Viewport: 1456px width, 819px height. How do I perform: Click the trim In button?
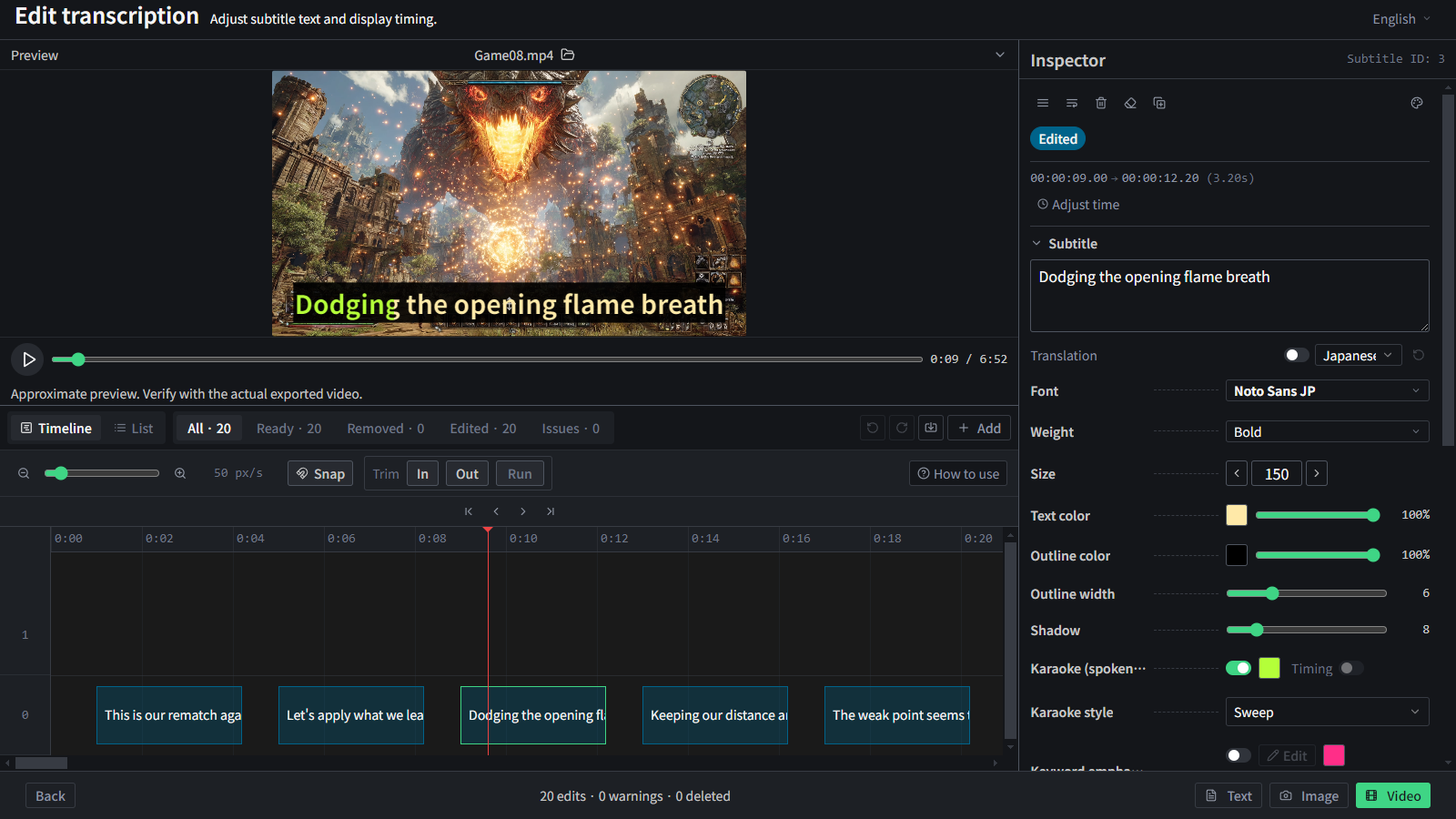422,473
